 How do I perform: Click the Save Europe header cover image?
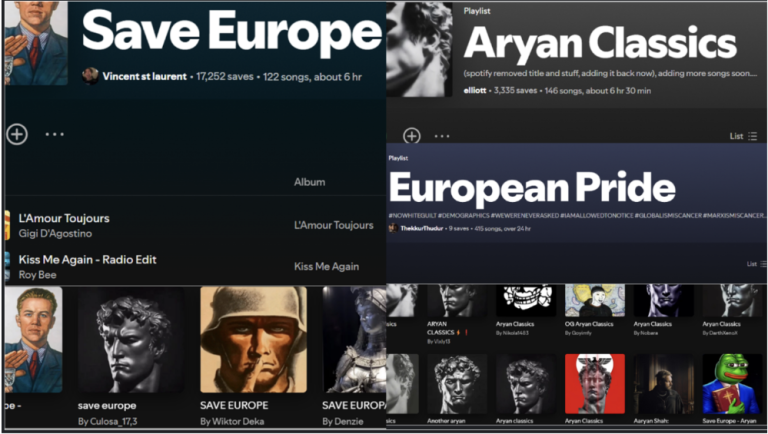pos(36,43)
